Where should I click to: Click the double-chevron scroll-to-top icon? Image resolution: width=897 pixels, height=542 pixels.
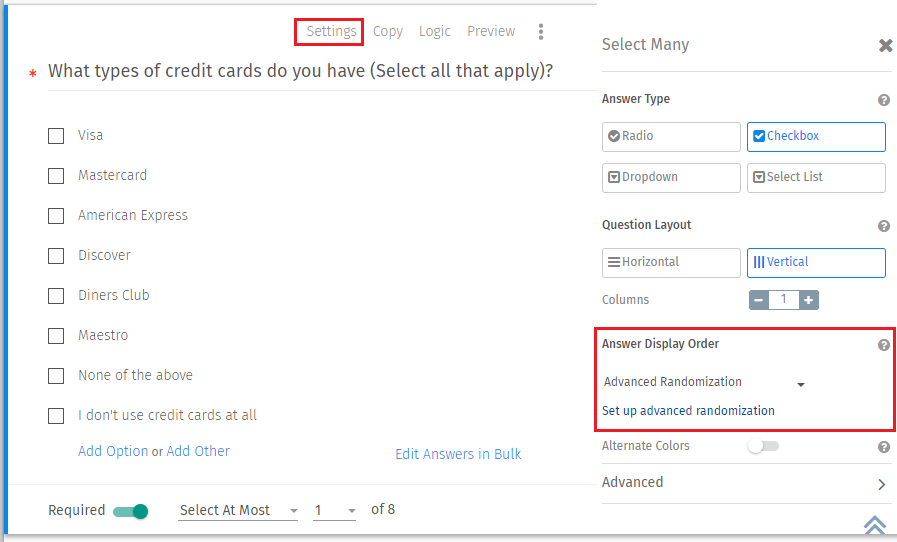pos(875,525)
